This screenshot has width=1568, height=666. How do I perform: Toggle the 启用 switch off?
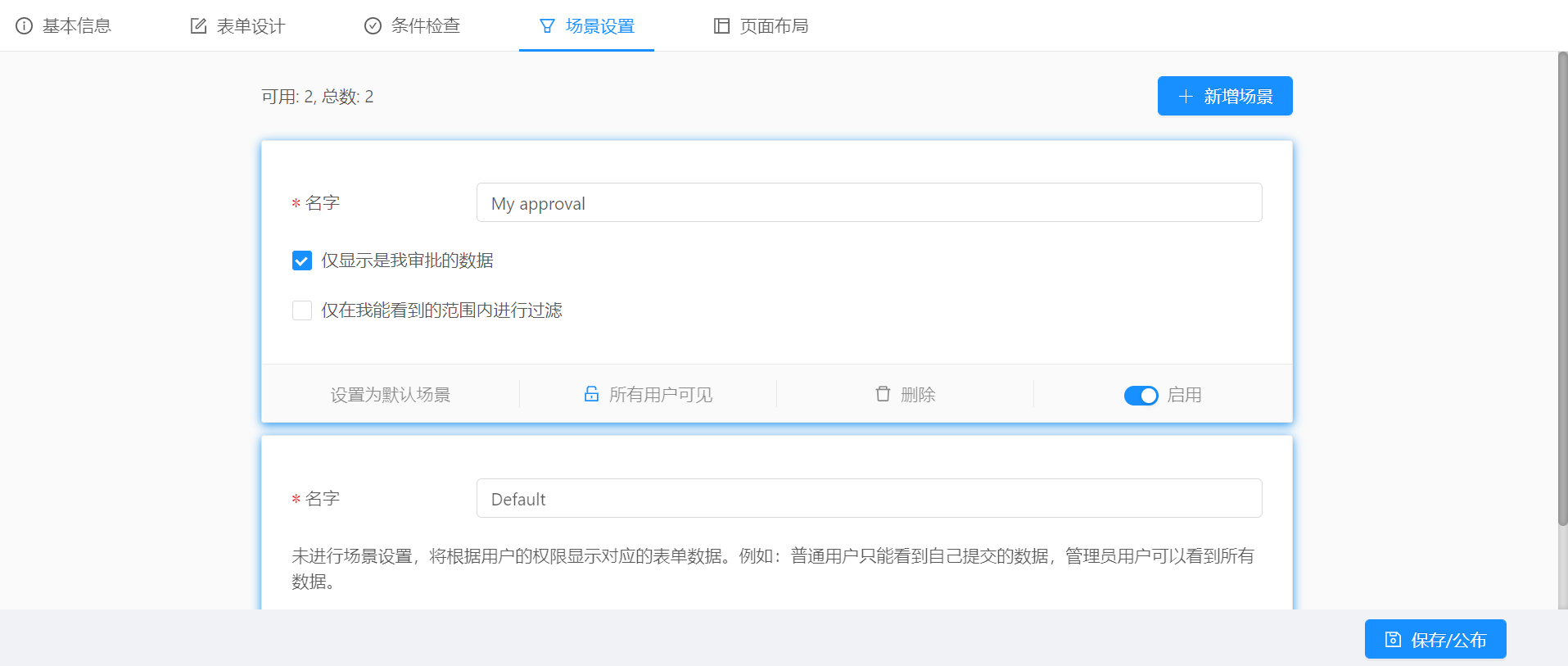1141,395
